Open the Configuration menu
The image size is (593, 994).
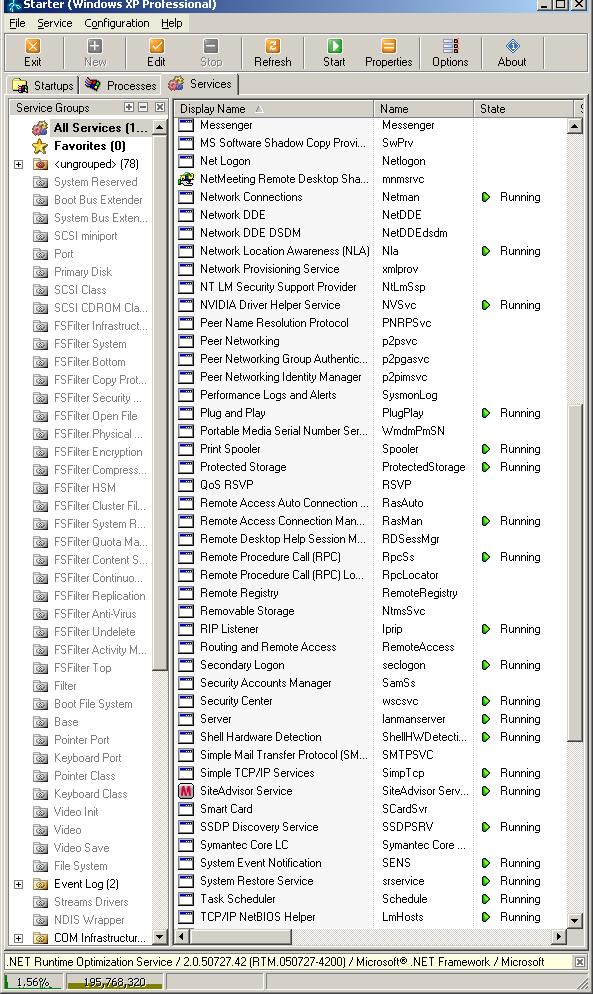[x=117, y=23]
